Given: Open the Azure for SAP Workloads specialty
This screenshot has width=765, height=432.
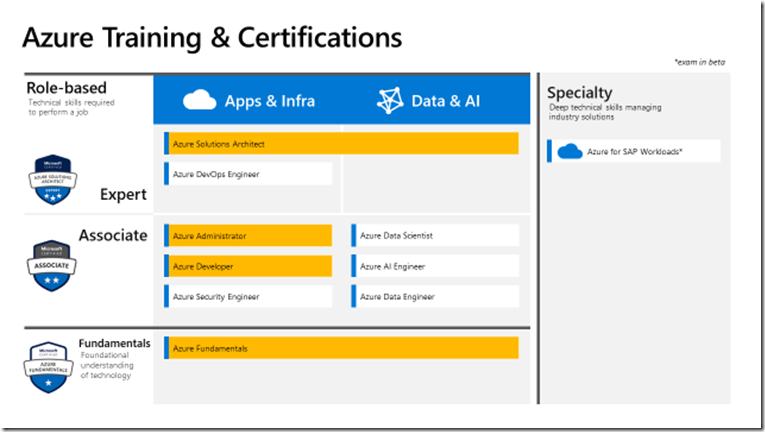Looking at the screenshot, I should click(634, 151).
